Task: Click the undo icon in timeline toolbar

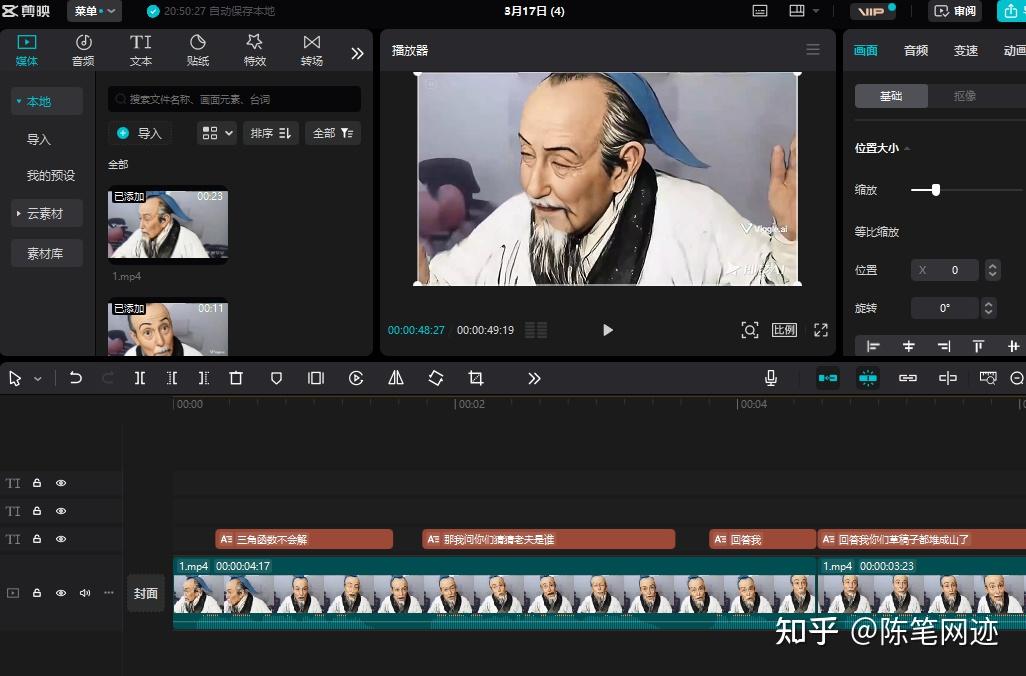Action: point(75,378)
